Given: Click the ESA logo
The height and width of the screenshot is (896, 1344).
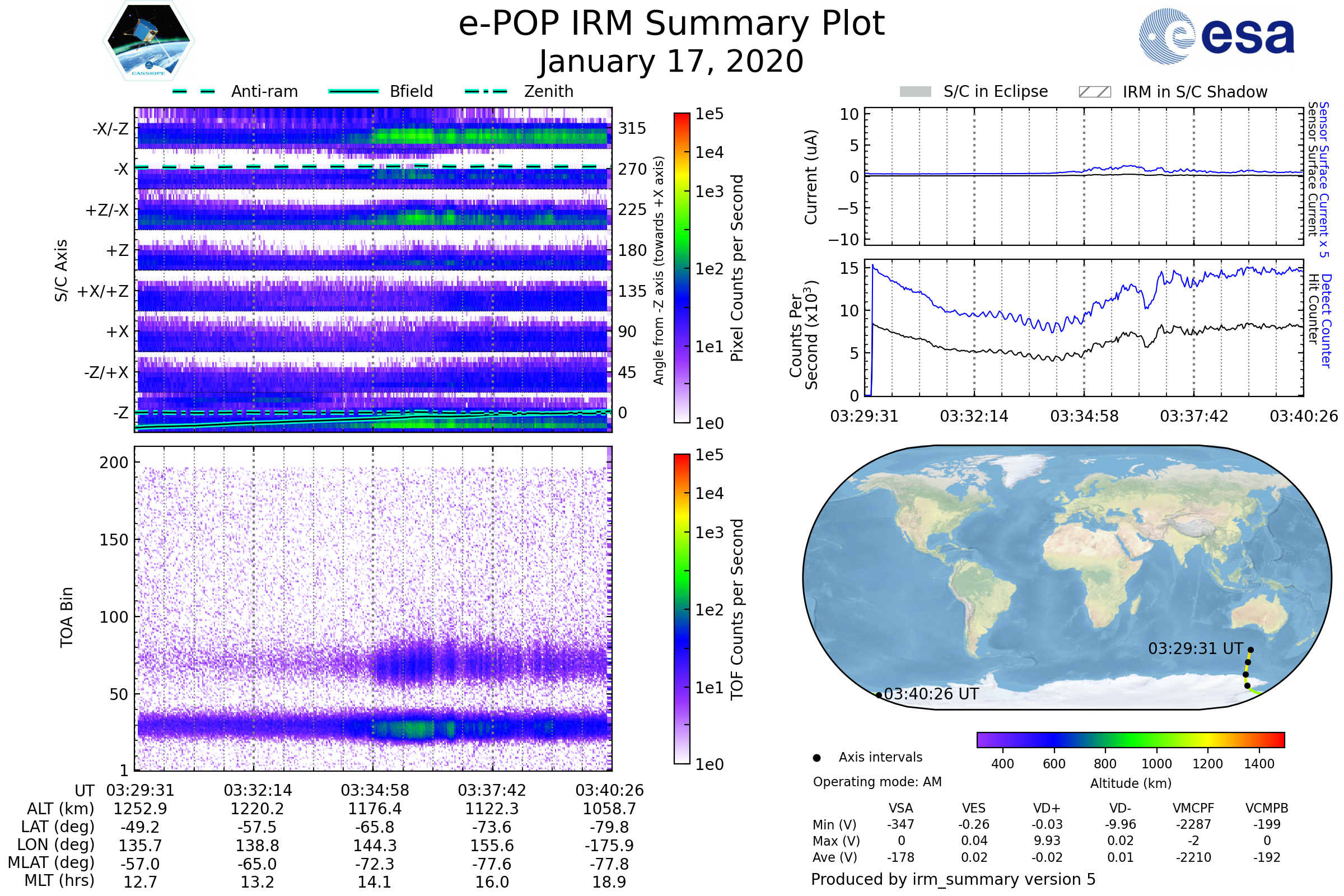Looking at the screenshot, I should pyautogui.click(x=1216, y=36).
